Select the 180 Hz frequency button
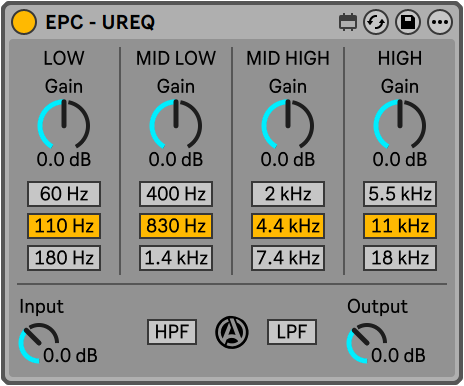 [x=64, y=258]
